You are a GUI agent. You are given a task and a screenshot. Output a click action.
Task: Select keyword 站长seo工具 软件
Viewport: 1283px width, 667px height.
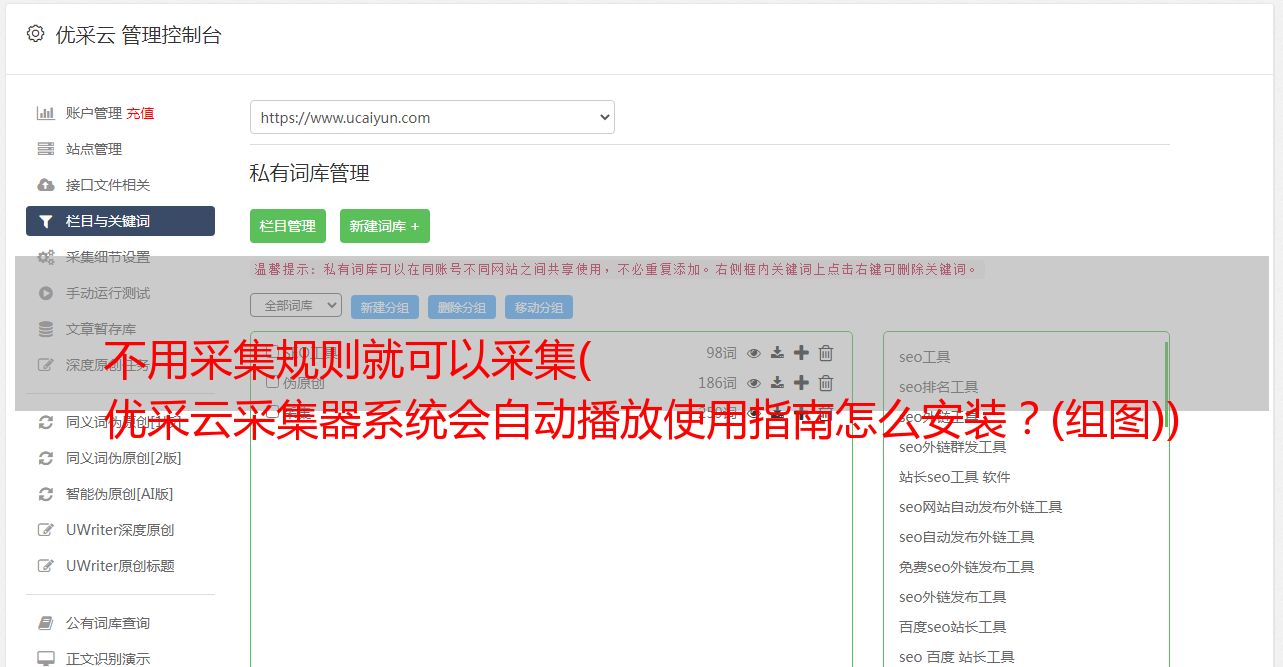[x=954, y=477]
